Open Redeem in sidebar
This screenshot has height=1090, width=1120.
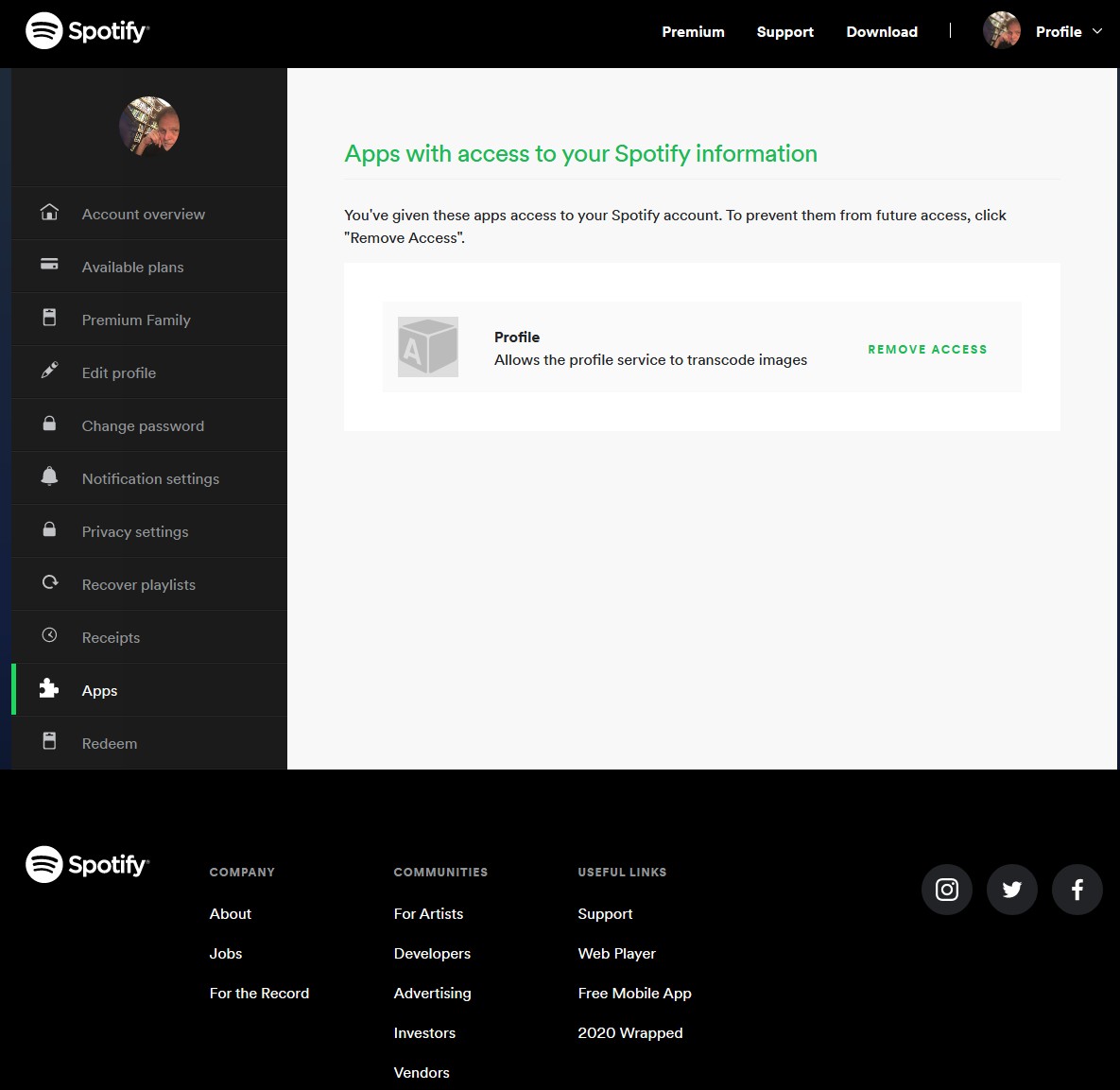click(x=149, y=743)
